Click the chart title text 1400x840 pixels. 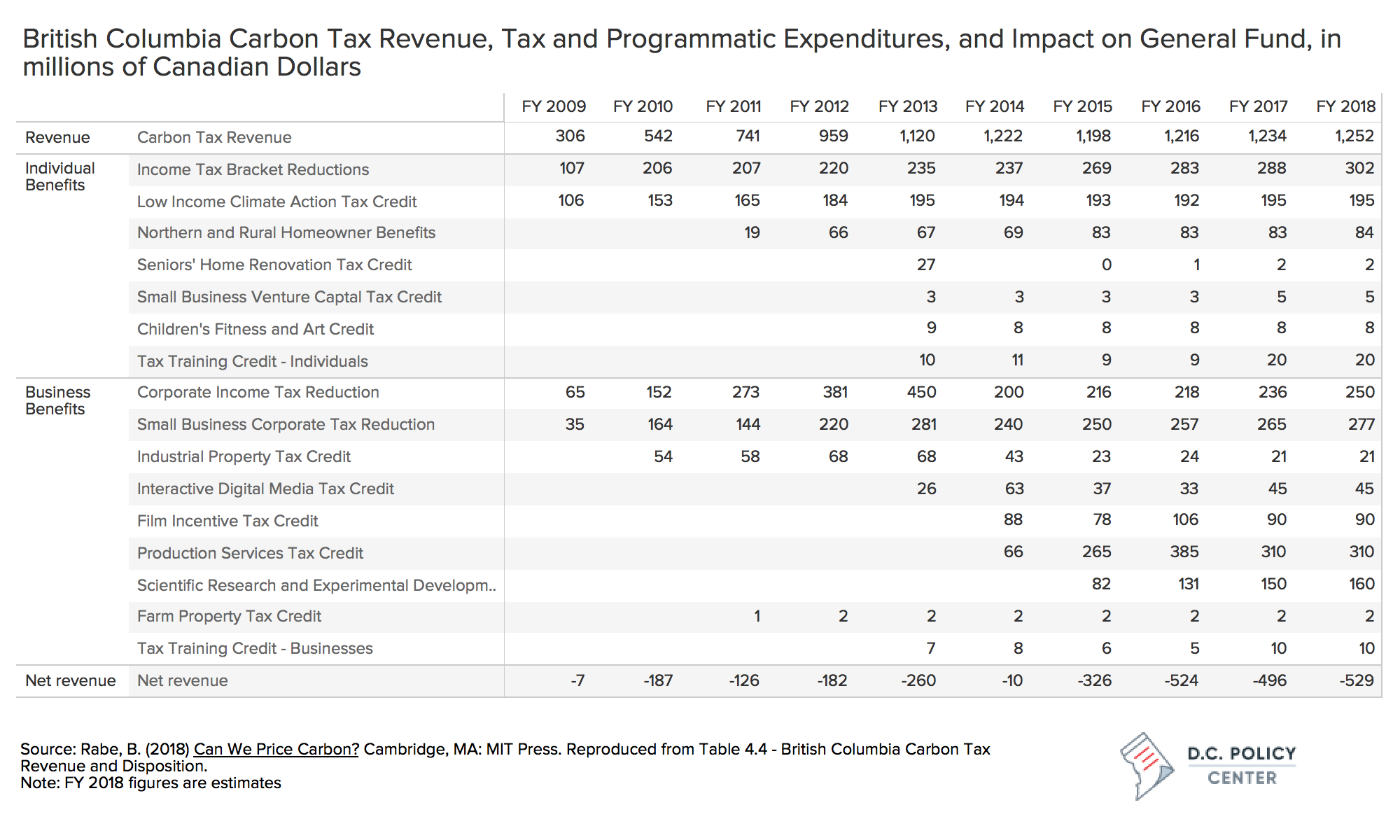click(x=682, y=52)
